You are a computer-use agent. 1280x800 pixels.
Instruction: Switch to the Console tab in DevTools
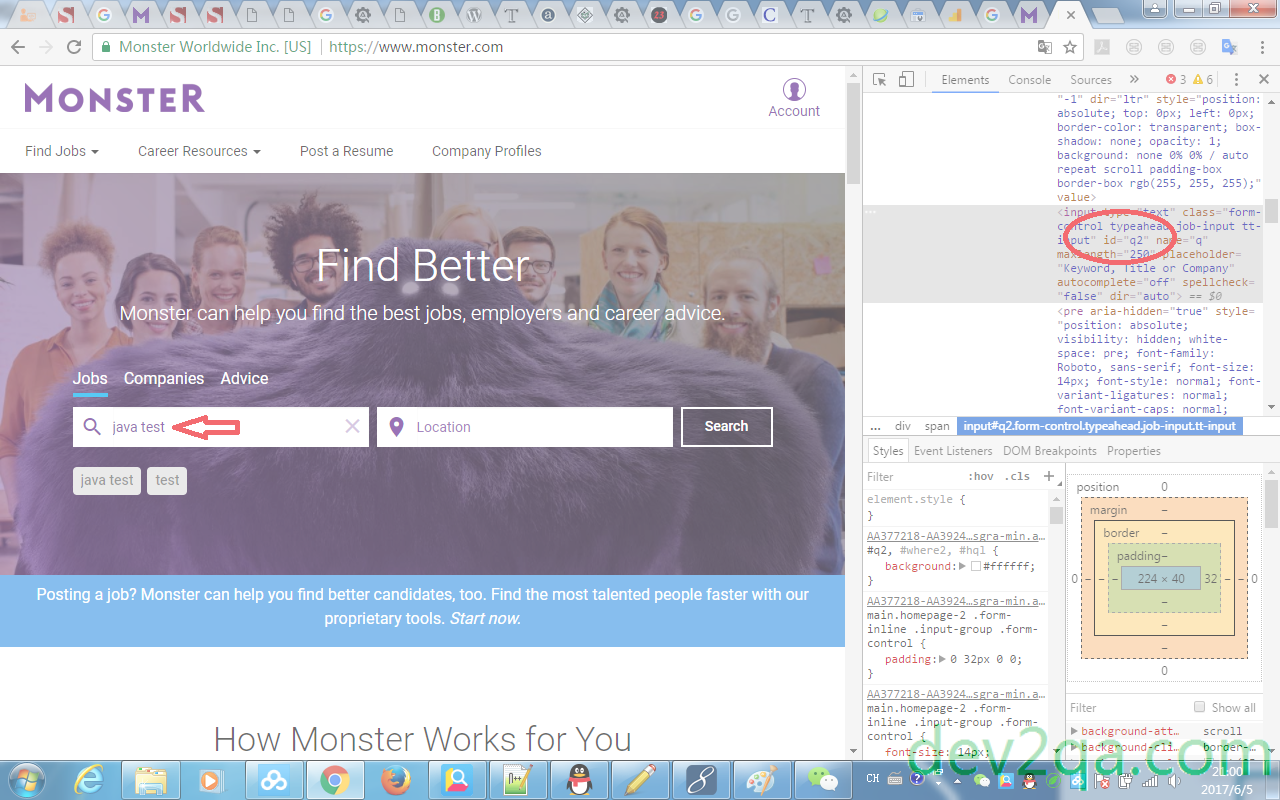(x=1029, y=80)
